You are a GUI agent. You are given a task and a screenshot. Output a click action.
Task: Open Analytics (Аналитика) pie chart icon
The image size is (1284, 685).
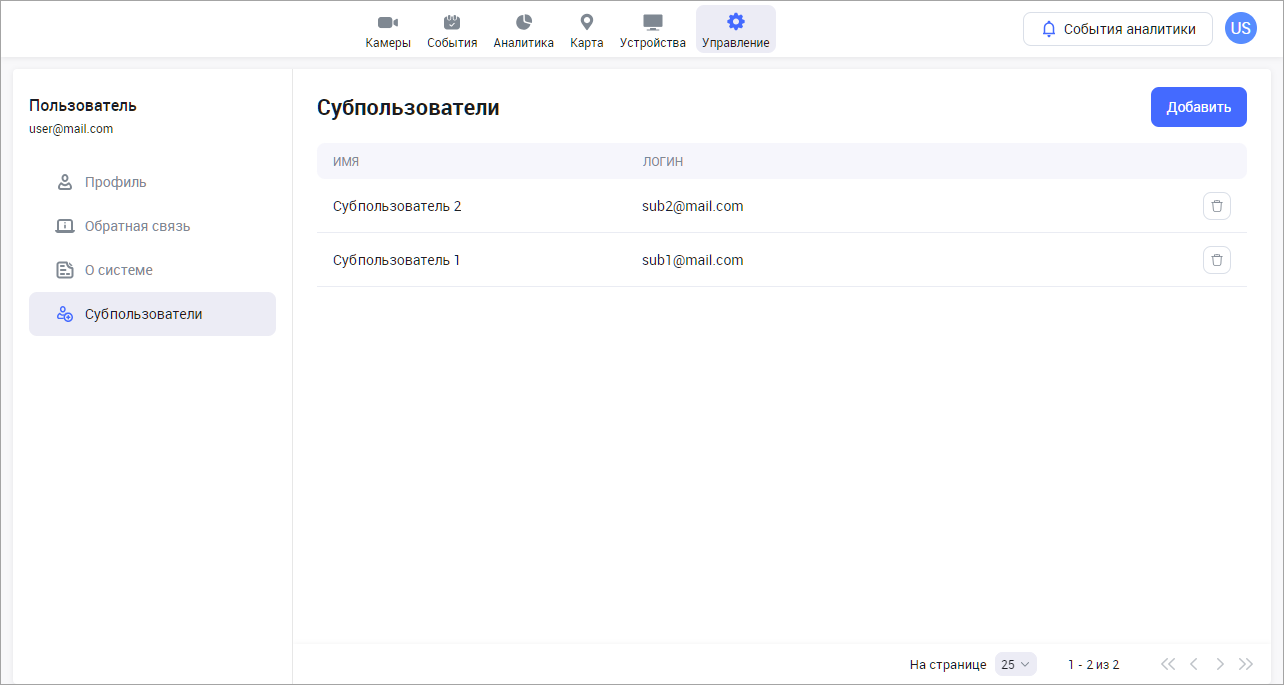[523, 31]
